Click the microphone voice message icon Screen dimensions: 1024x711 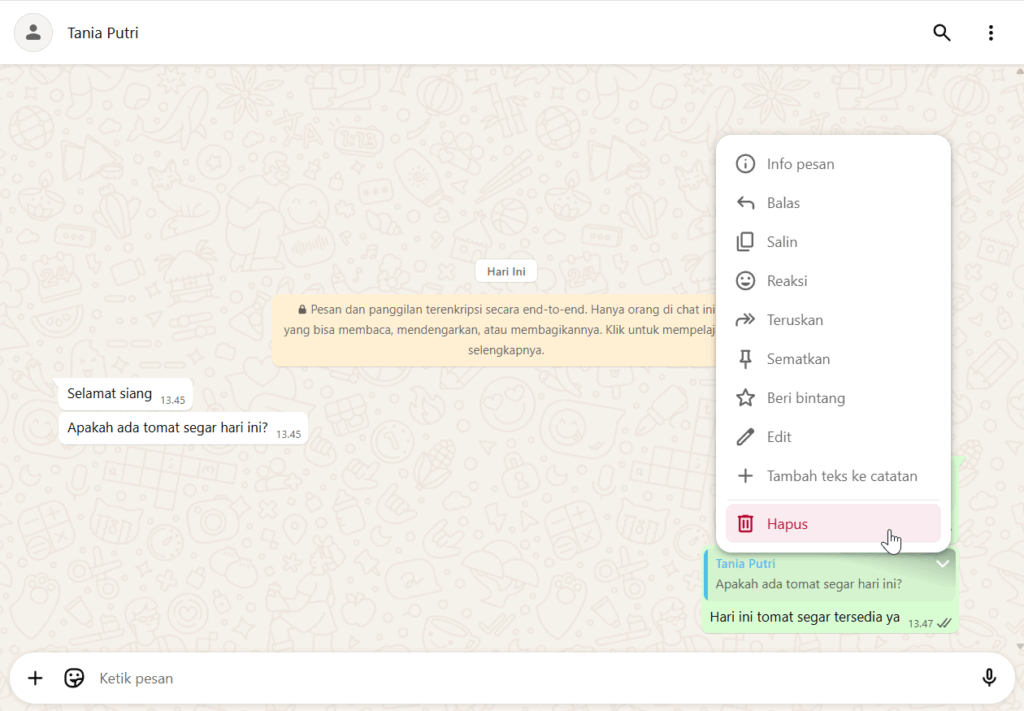click(988, 678)
